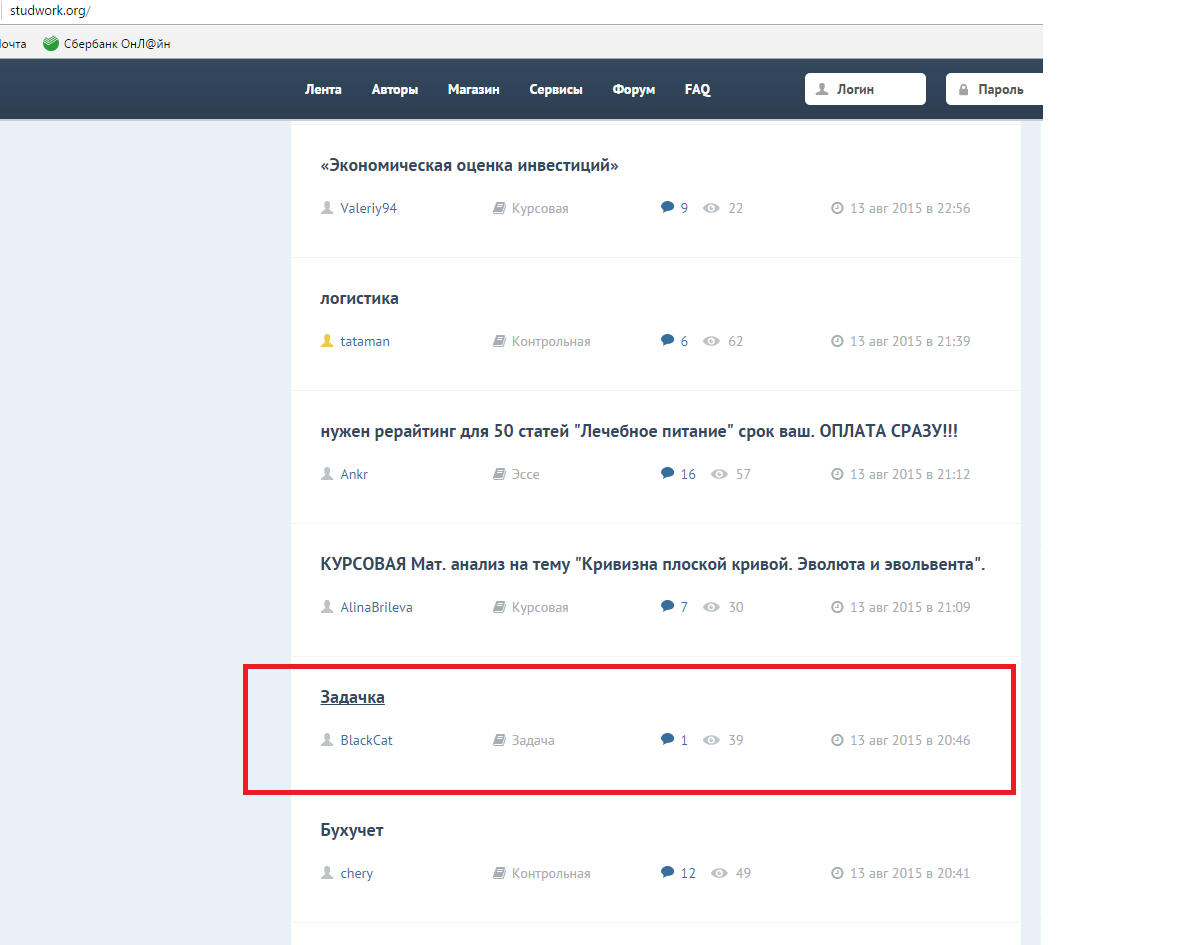
Task: Click the lock icon in Пароль field
Action: 963,89
